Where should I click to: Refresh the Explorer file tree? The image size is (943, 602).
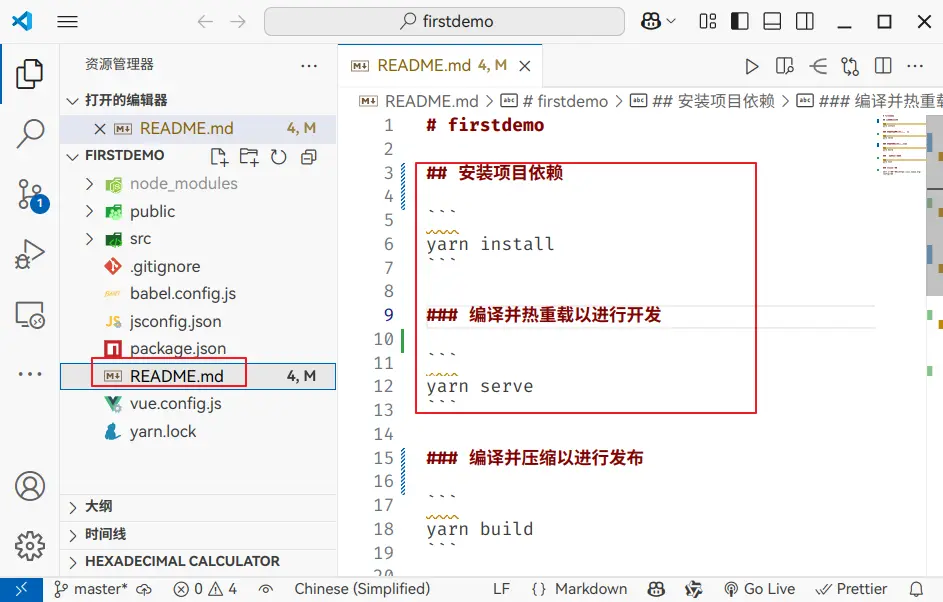coord(278,157)
